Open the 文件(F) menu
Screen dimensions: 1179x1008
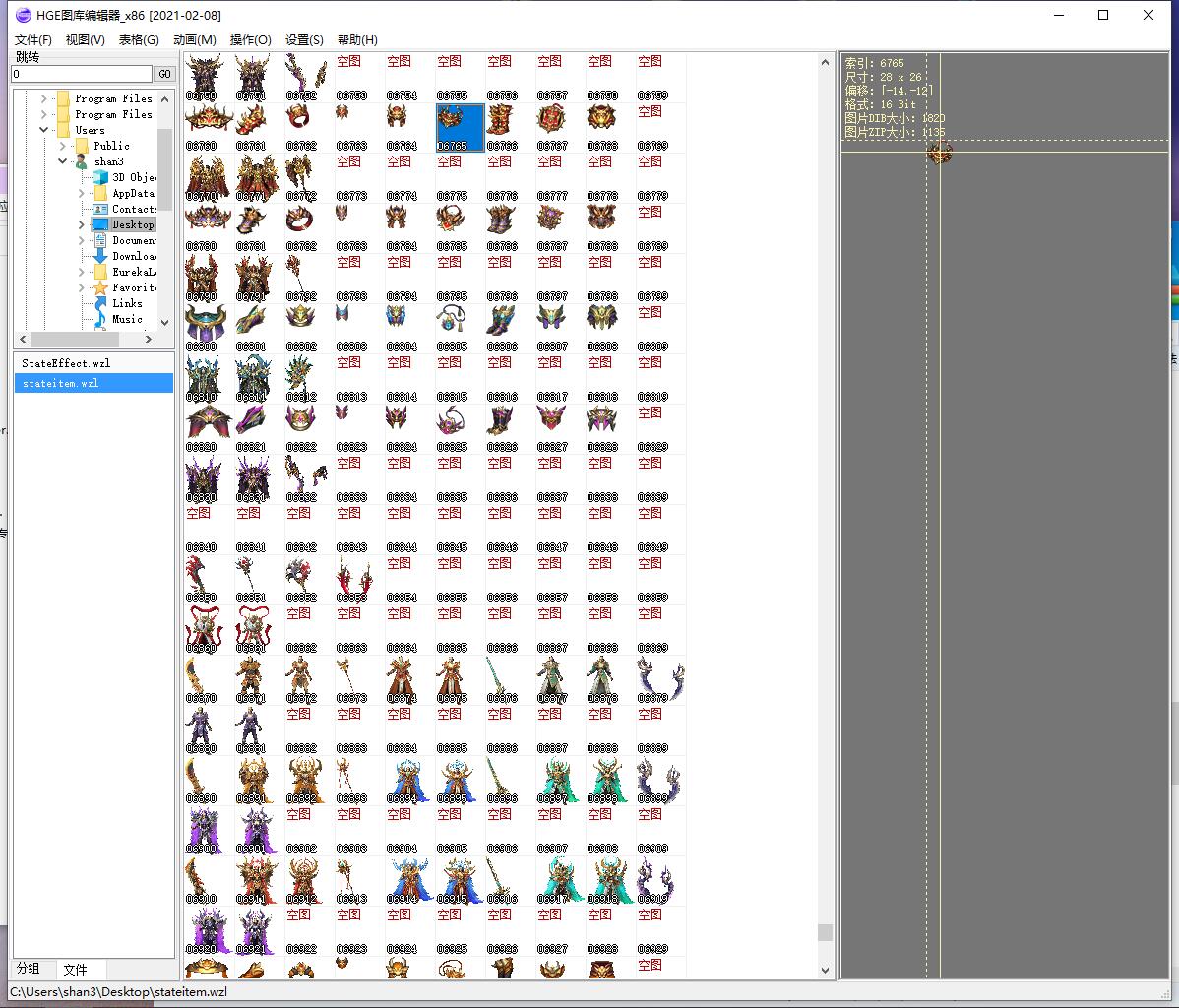coord(33,40)
